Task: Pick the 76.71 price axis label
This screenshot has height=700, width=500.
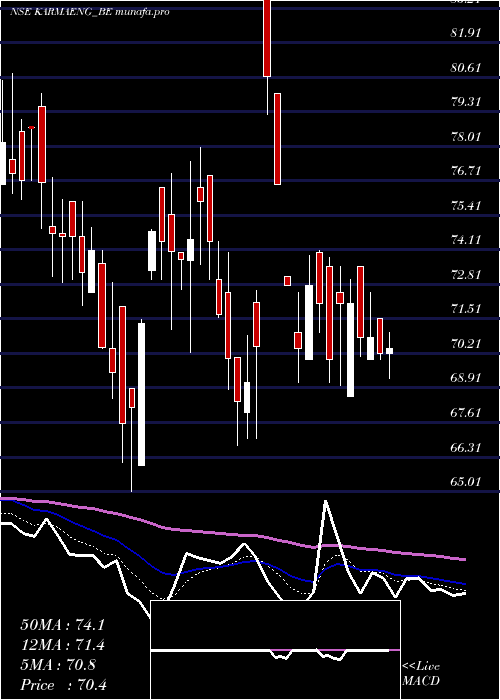Action: click(x=466, y=171)
